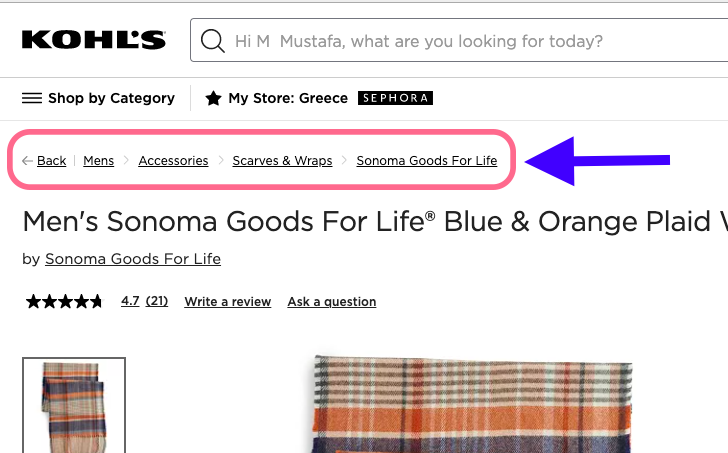Open the Shop by Category menu
Screen dimensions: 728x453
point(111,98)
